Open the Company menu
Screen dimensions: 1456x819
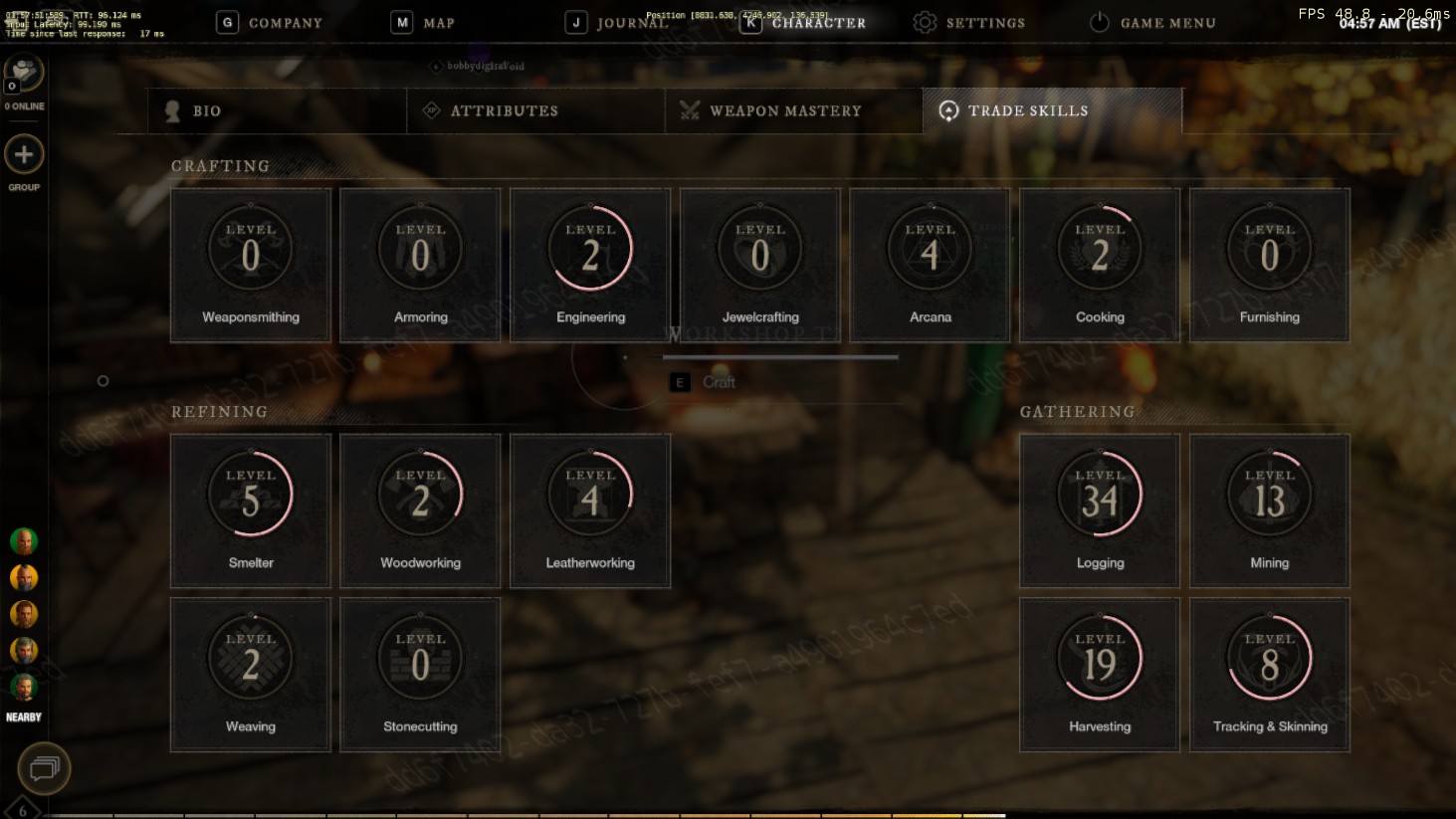(270, 22)
